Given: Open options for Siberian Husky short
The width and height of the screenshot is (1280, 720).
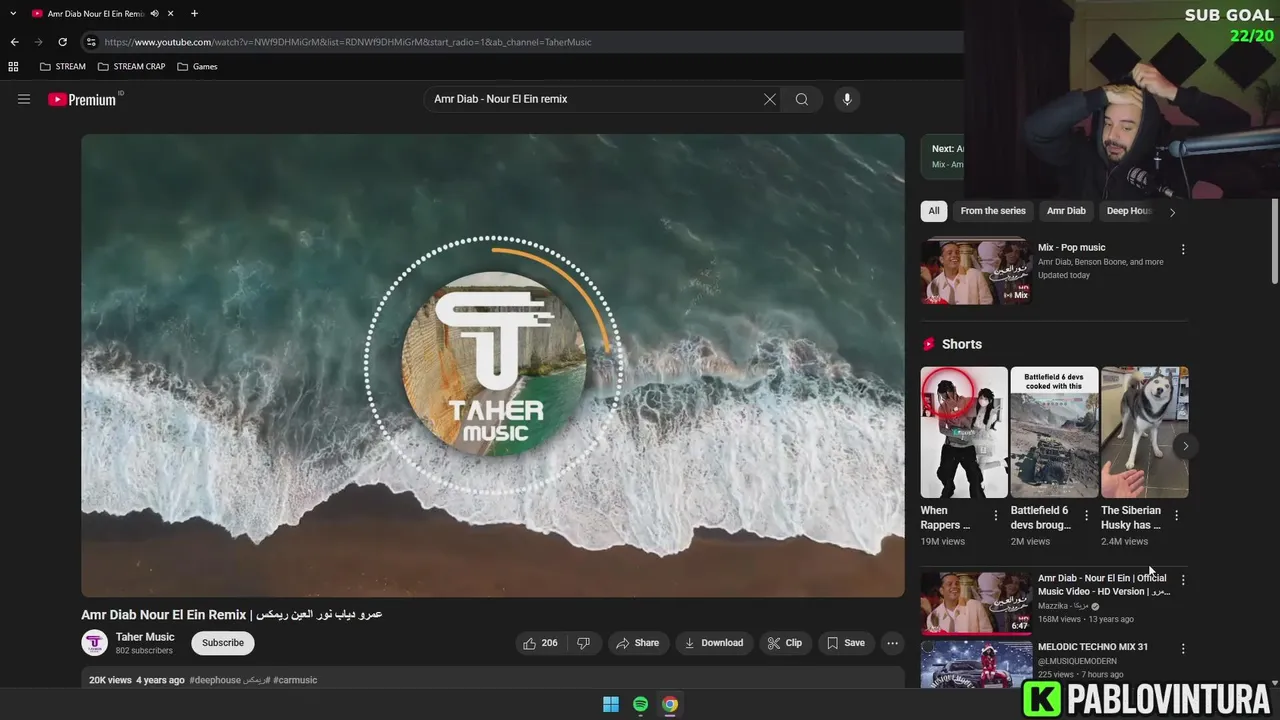Looking at the screenshot, I should point(1176,516).
